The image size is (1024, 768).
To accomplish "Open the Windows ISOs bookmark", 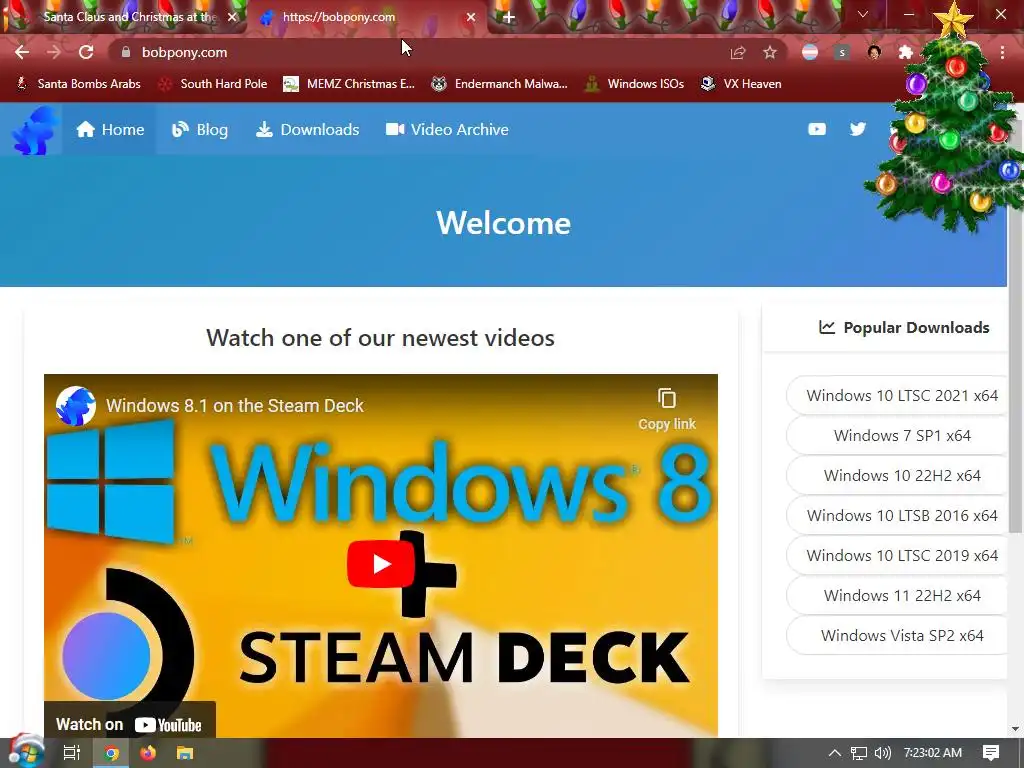I will point(634,84).
